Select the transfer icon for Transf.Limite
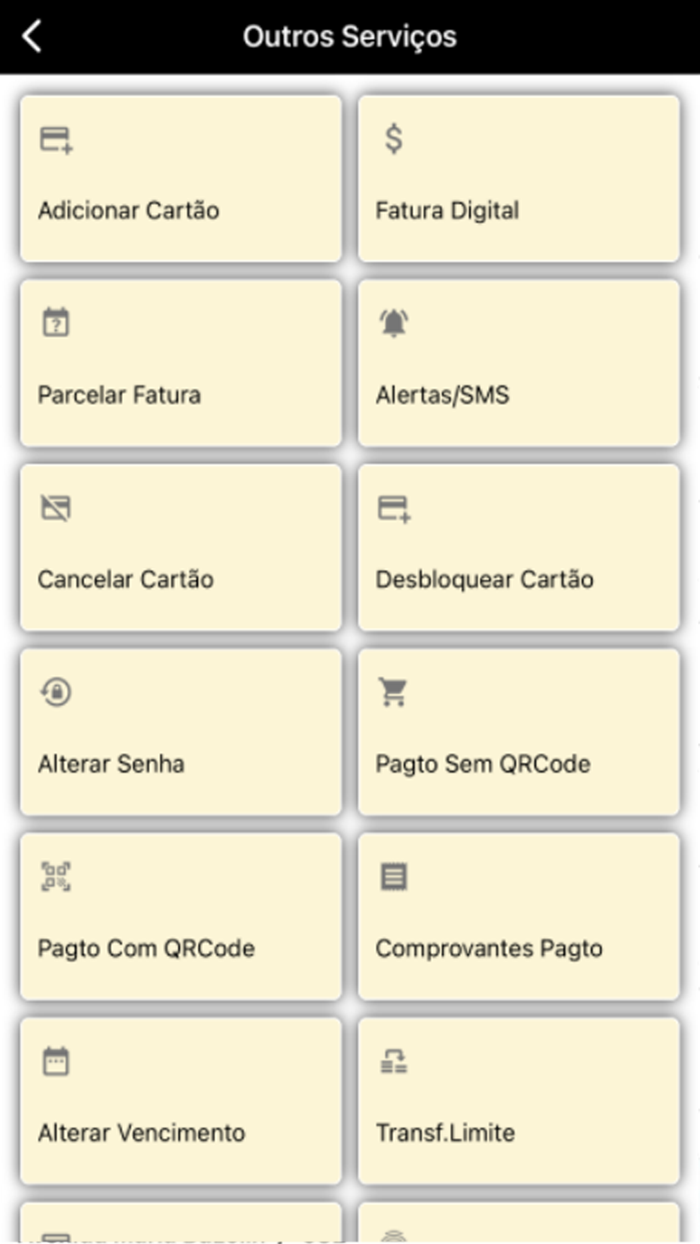Viewport: 700px width, 1244px height. click(394, 1061)
